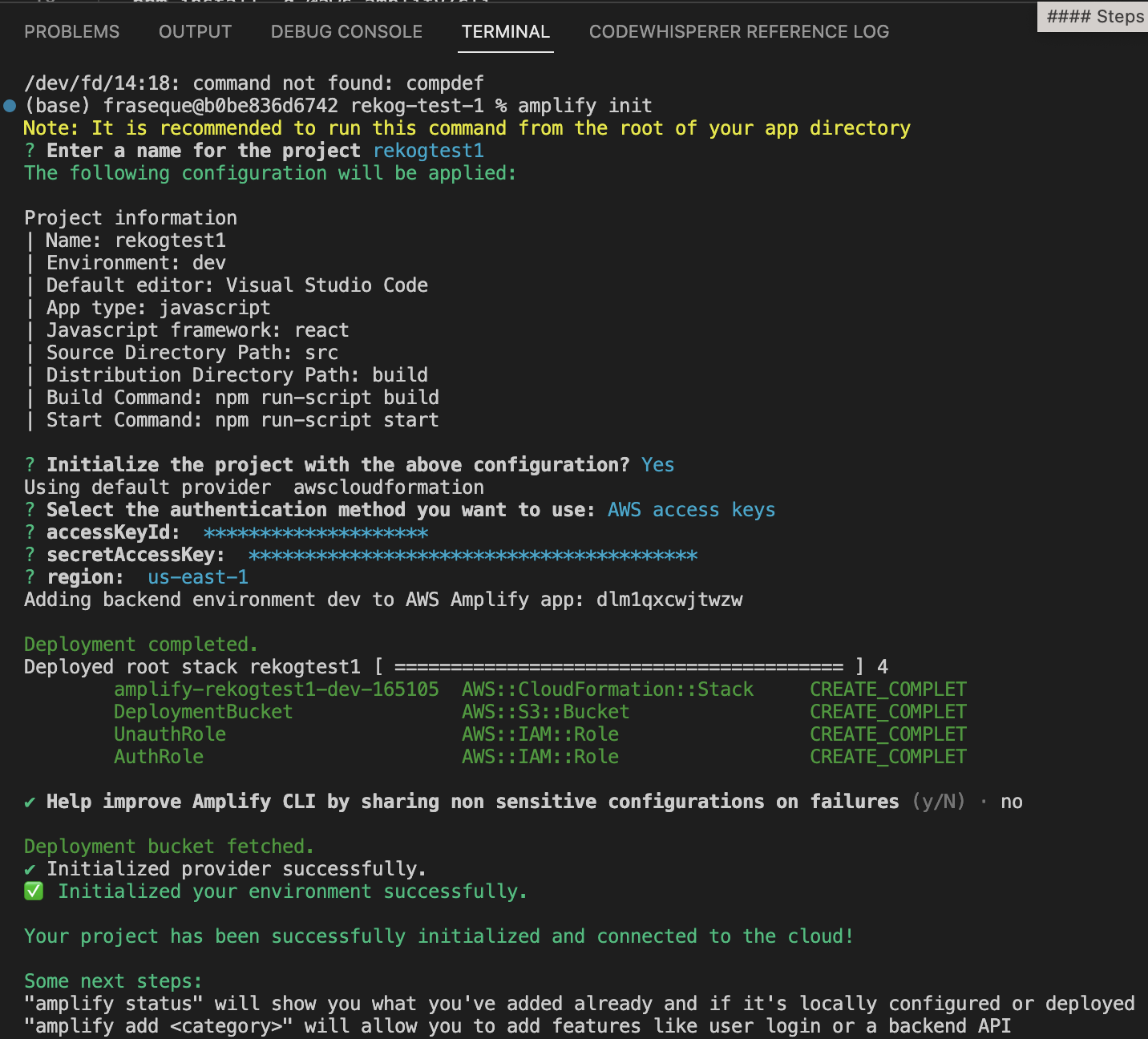Image resolution: width=1148 pixels, height=1039 pixels.
Task: Click 'AWS::S3::Bucket' resource type
Action: pos(546,712)
